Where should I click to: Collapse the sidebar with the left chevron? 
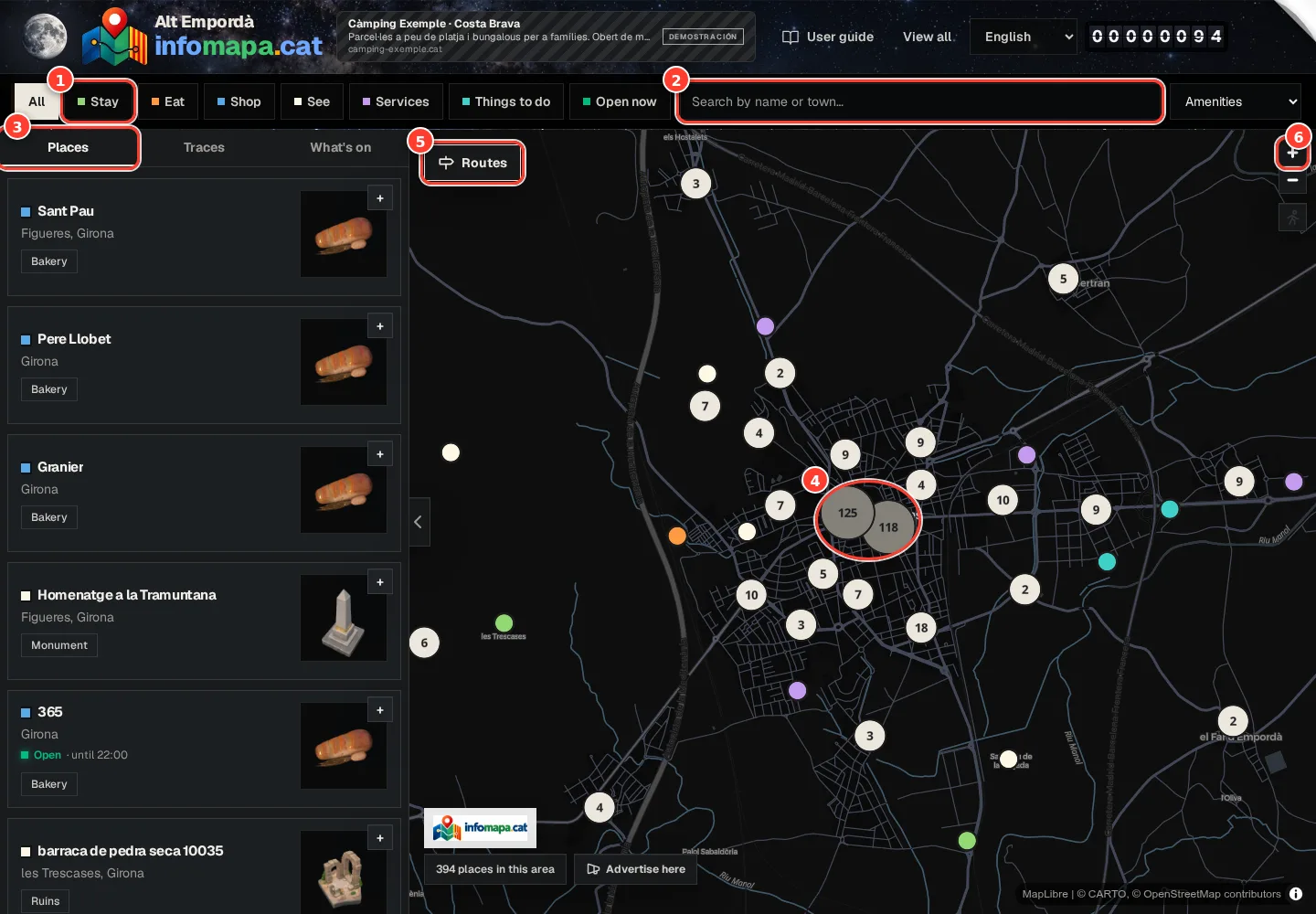[x=419, y=522]
